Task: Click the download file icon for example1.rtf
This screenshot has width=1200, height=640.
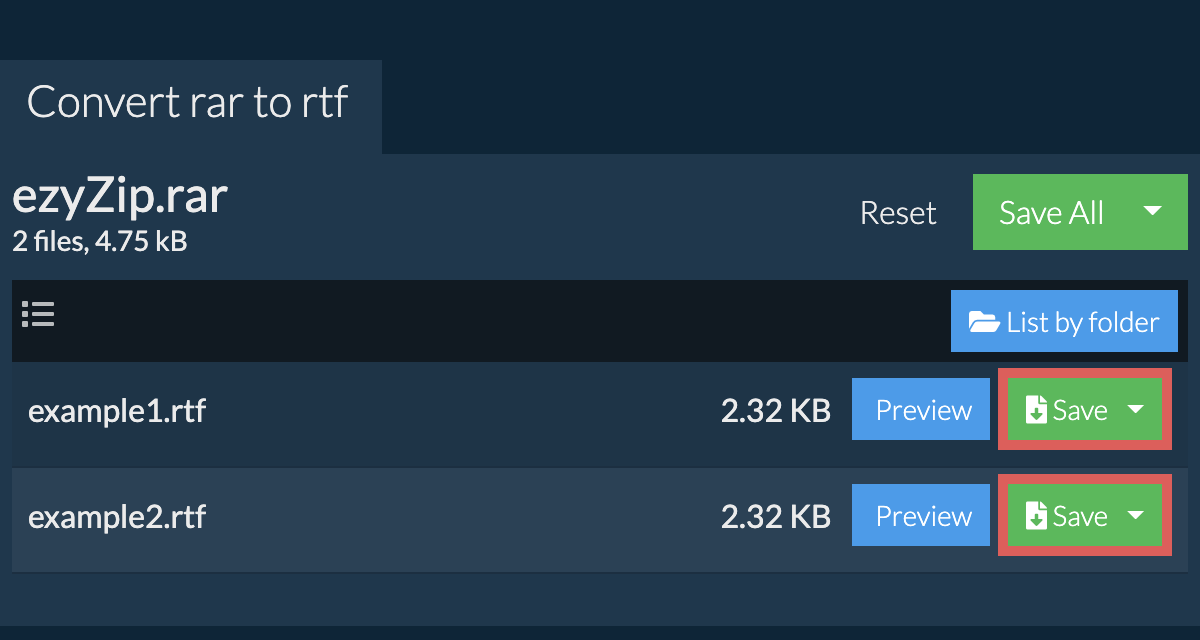Action: [x=1037, y=410]
